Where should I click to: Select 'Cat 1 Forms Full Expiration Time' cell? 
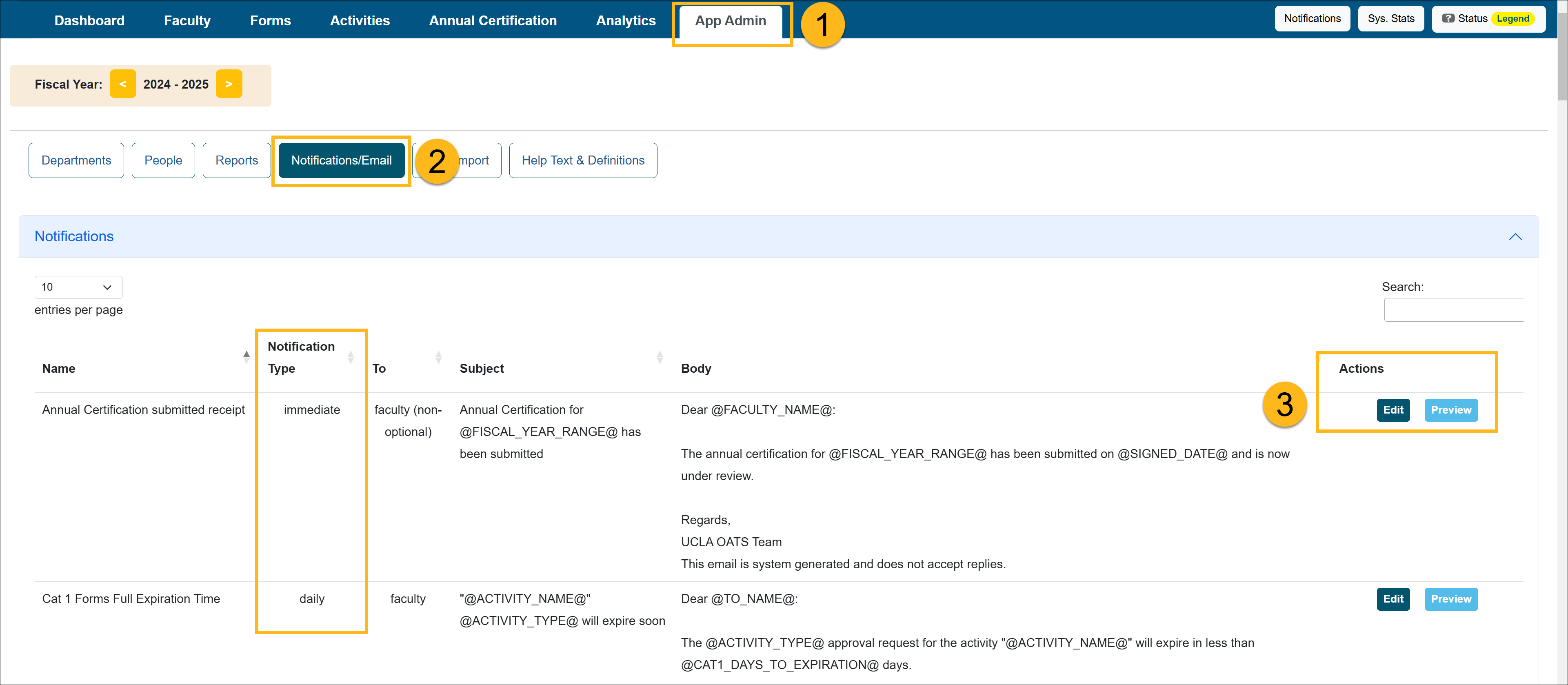coord(131,598)
